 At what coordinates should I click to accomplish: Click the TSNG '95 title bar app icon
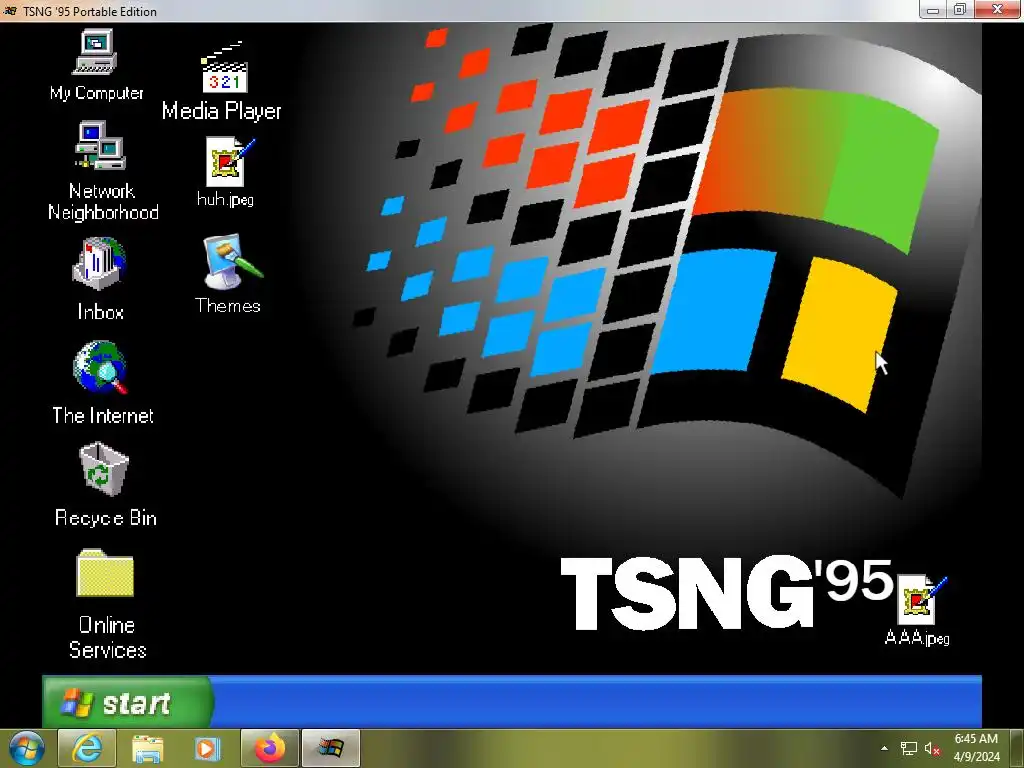click(10, 11)
